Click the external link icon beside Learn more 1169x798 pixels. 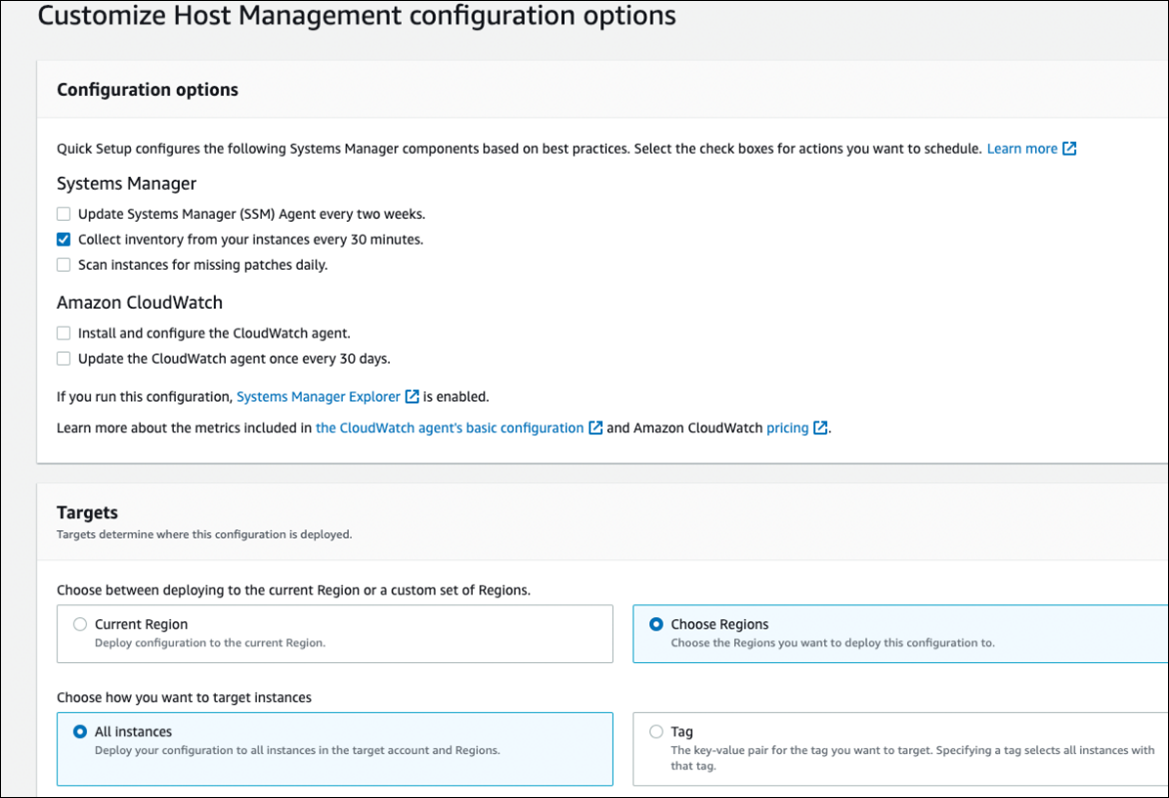[1069, 149]
